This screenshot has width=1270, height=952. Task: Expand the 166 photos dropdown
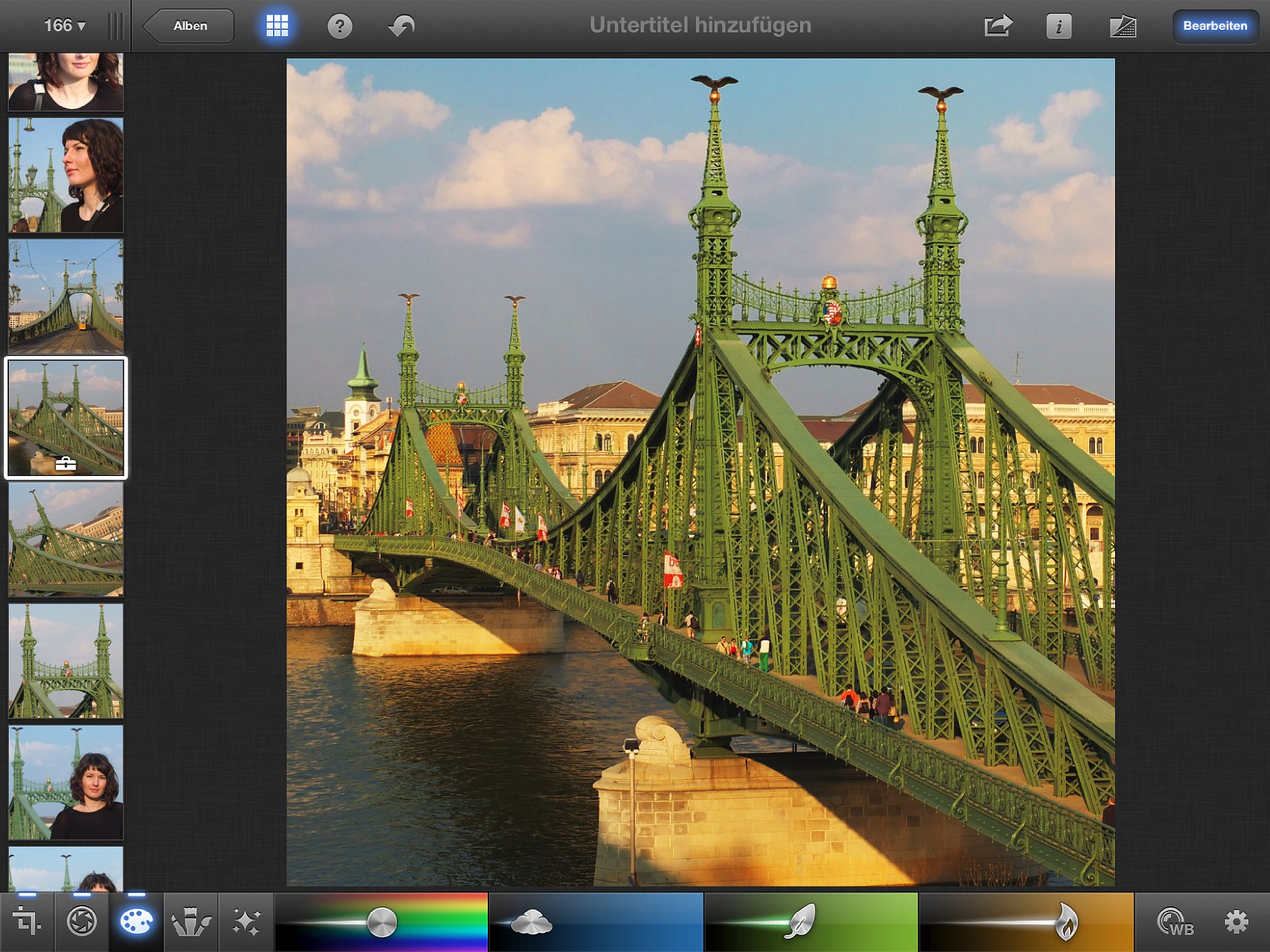(x=64, y=25)
